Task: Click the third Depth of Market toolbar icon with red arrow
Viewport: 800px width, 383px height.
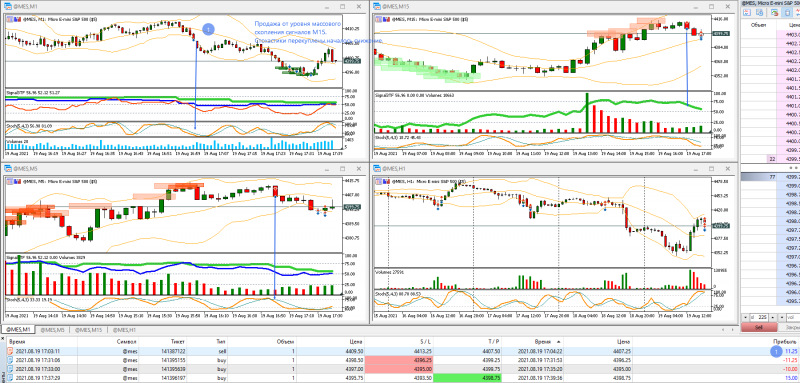Action: (x=774, y=12)
